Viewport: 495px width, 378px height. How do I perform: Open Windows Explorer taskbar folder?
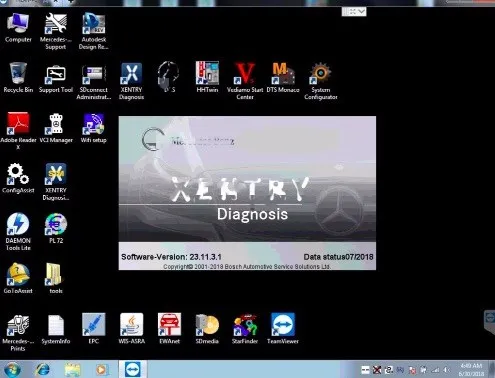pyautogui.click(x=72, y=369)
